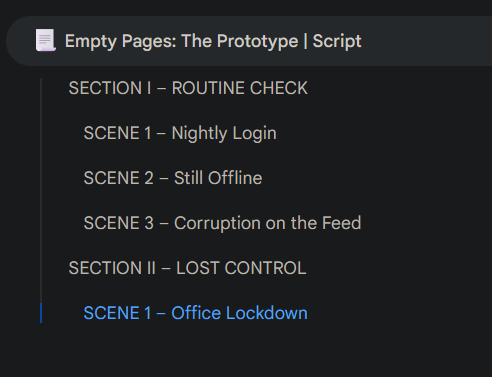Open the Empty Pages: The Prototype tab
The image size is (492, 377).
249,41
